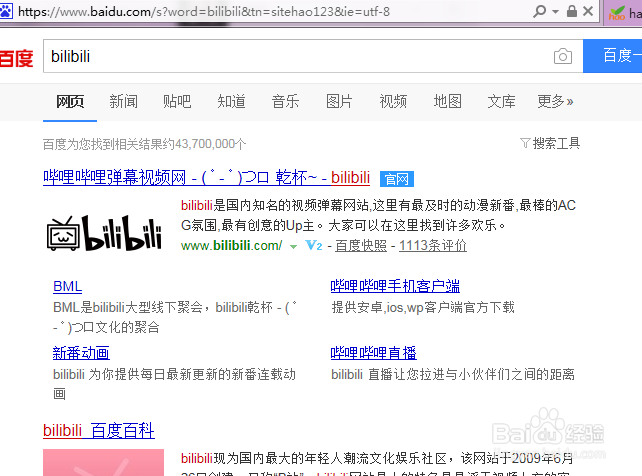This screenshot has width=642, height=476.
Task: Click the V2 verification icon
Action: [314, 245]
